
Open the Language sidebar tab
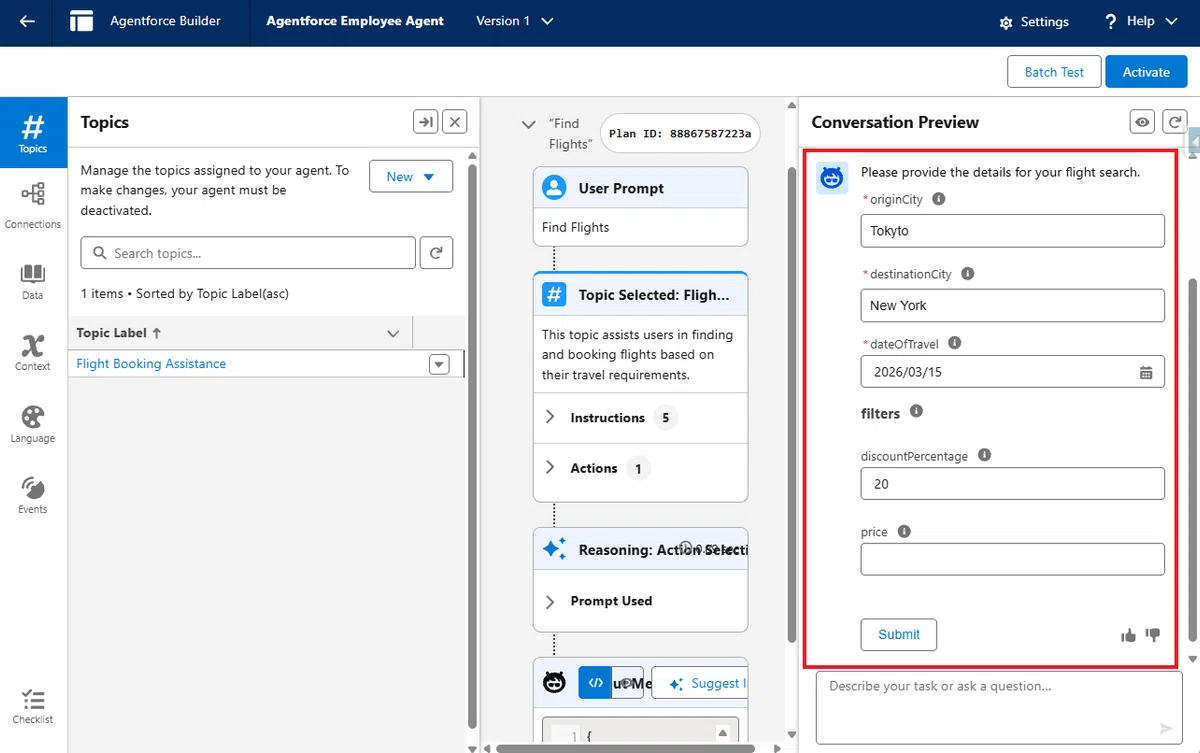(33, 424)
